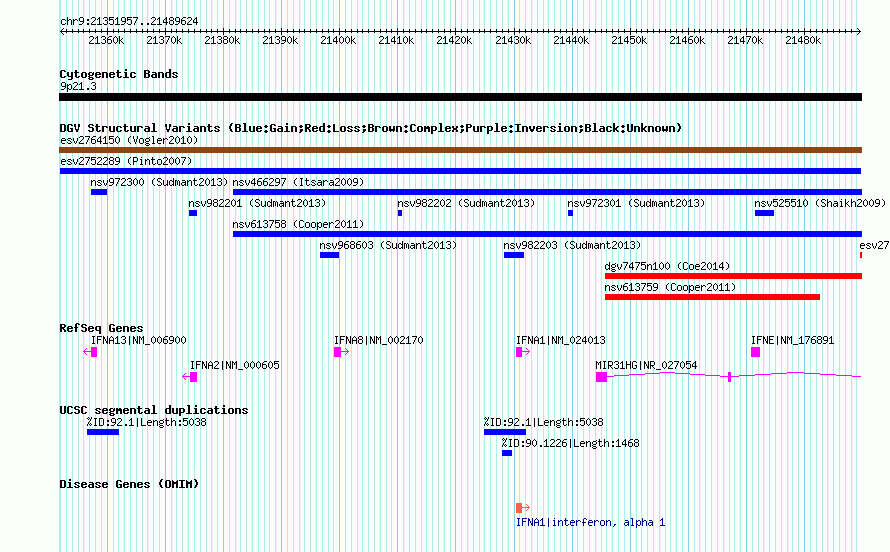Click the esv2752289 (Pinto2007) label
Screen dimensions: 890x552
[126, 161]
